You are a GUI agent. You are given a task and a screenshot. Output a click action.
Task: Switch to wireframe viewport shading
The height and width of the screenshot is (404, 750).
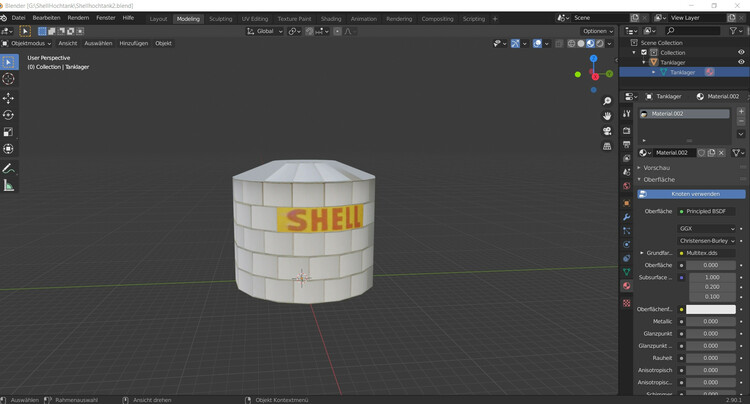[x=571, y=44]
